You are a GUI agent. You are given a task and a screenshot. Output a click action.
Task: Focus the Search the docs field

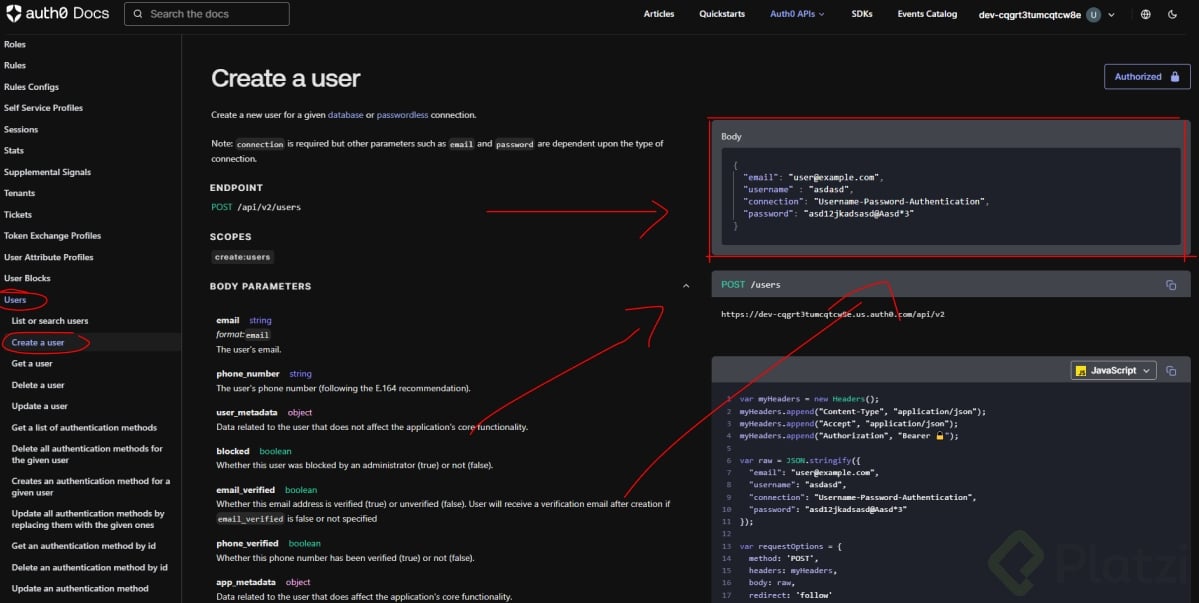pyautogui.click(x=206, y=14)
